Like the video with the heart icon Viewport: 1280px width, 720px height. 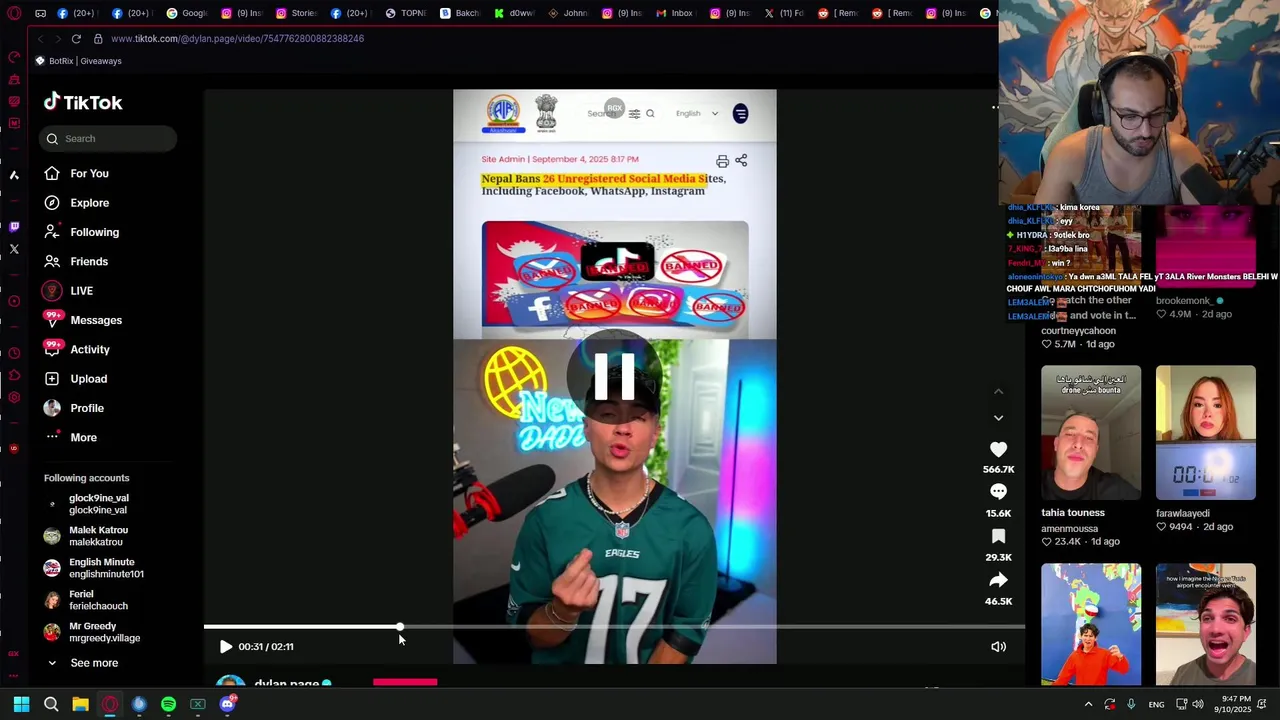click(x=998, y=450)
